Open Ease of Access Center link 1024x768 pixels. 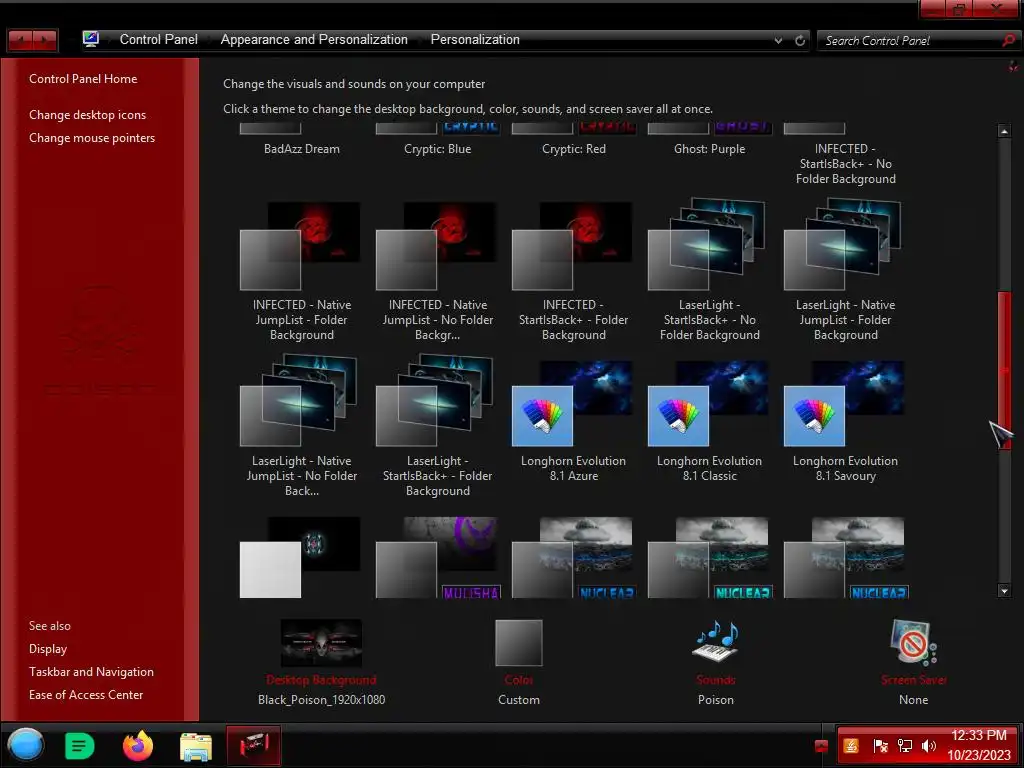[86, 695]
